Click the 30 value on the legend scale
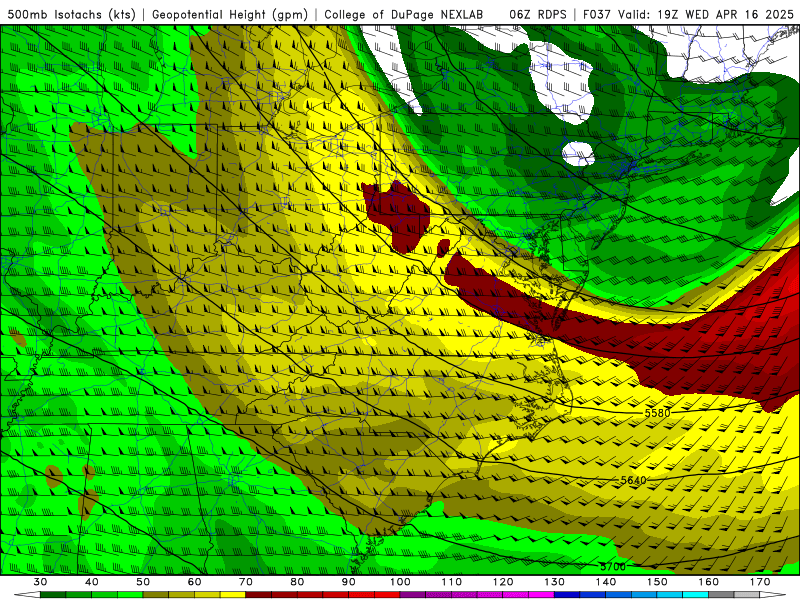800x600 pixels. click(x=40, y=582)
